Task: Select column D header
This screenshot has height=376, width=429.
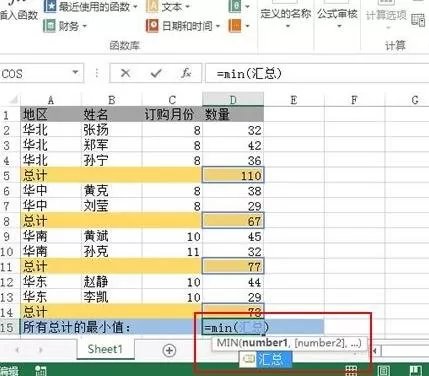Action: pos(233,100)
